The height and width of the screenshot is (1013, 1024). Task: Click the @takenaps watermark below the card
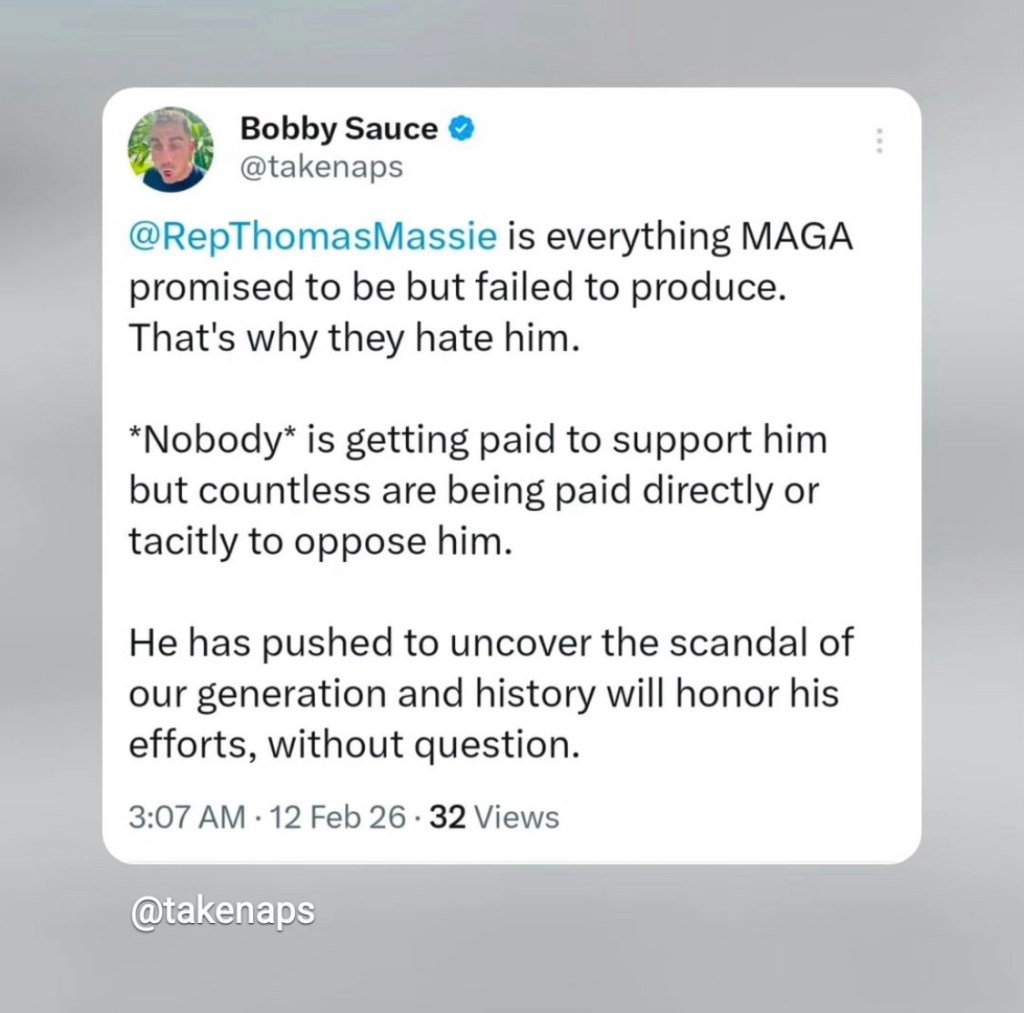(222, 910)
